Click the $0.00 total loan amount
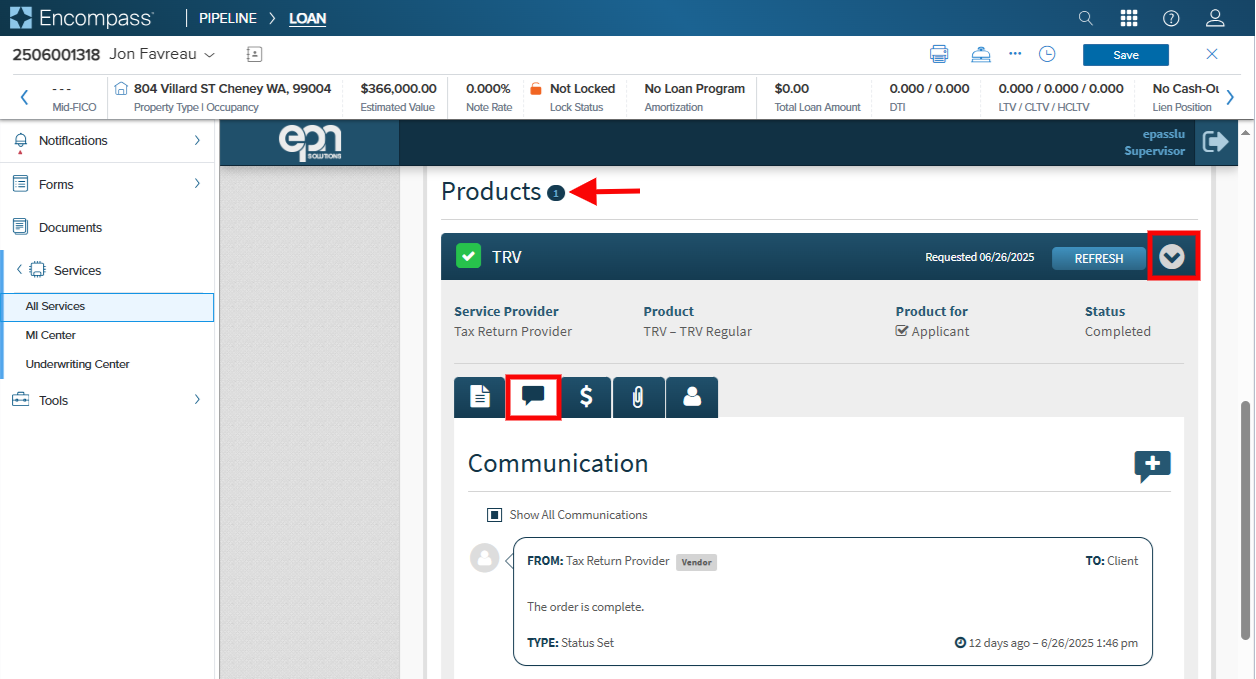Viewport: 1256px width, 679px height. tap(792, 88)
